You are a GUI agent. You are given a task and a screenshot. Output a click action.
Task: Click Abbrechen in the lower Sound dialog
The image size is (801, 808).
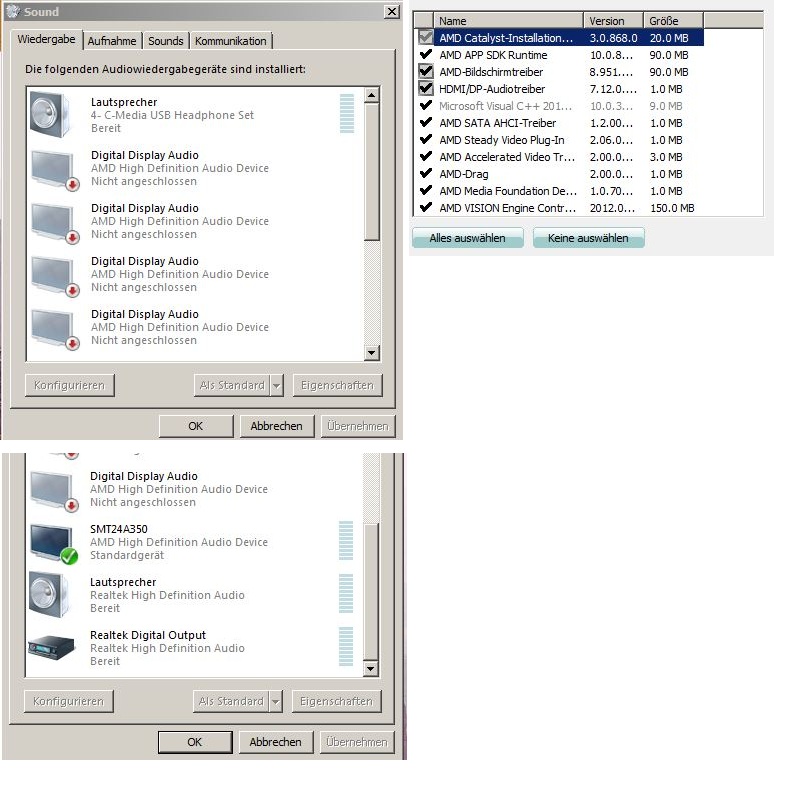[276, 742]
